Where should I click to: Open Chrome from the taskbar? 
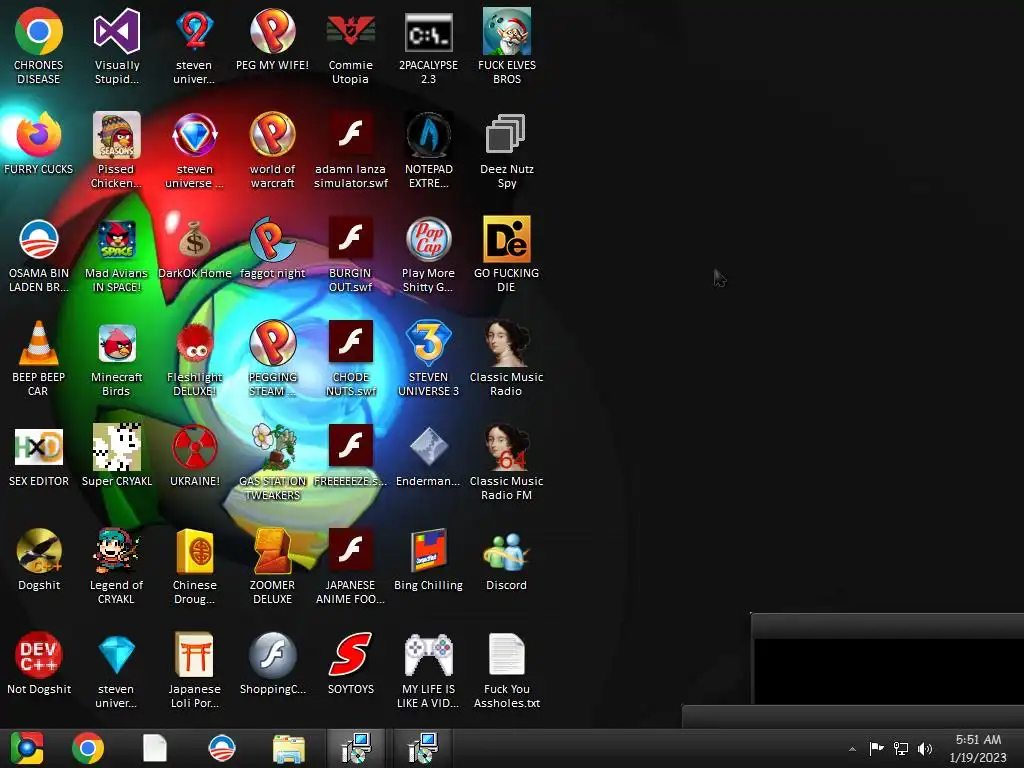88,748
